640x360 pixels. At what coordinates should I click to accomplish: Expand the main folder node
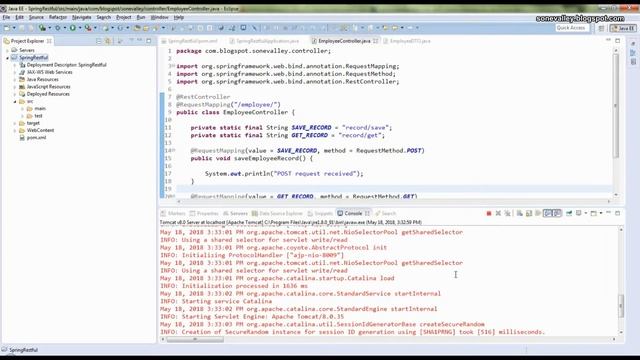click(x=22, y=109)
